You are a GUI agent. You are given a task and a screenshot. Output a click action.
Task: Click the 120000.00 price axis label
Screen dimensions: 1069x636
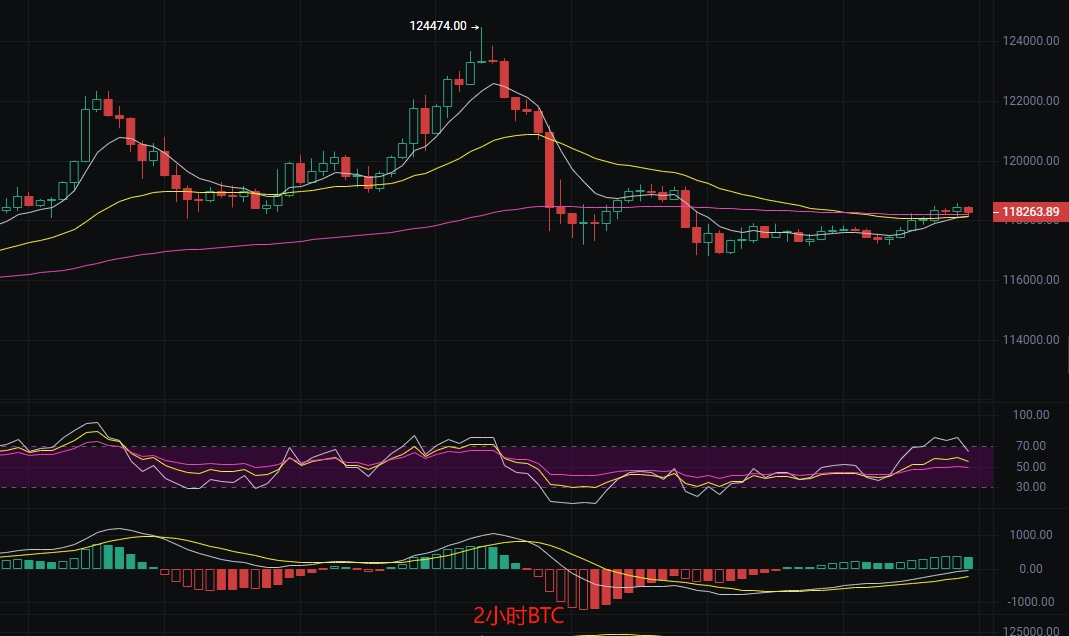click(x=1031, y=161)
